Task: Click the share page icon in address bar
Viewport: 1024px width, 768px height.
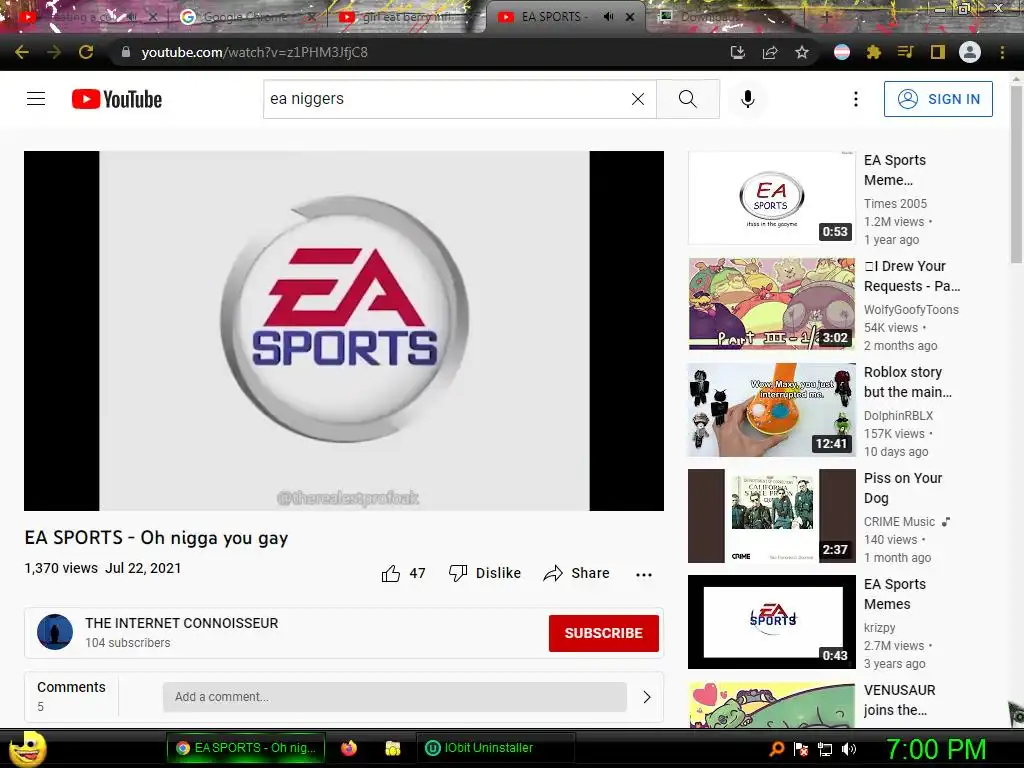Action: [770, 52]
